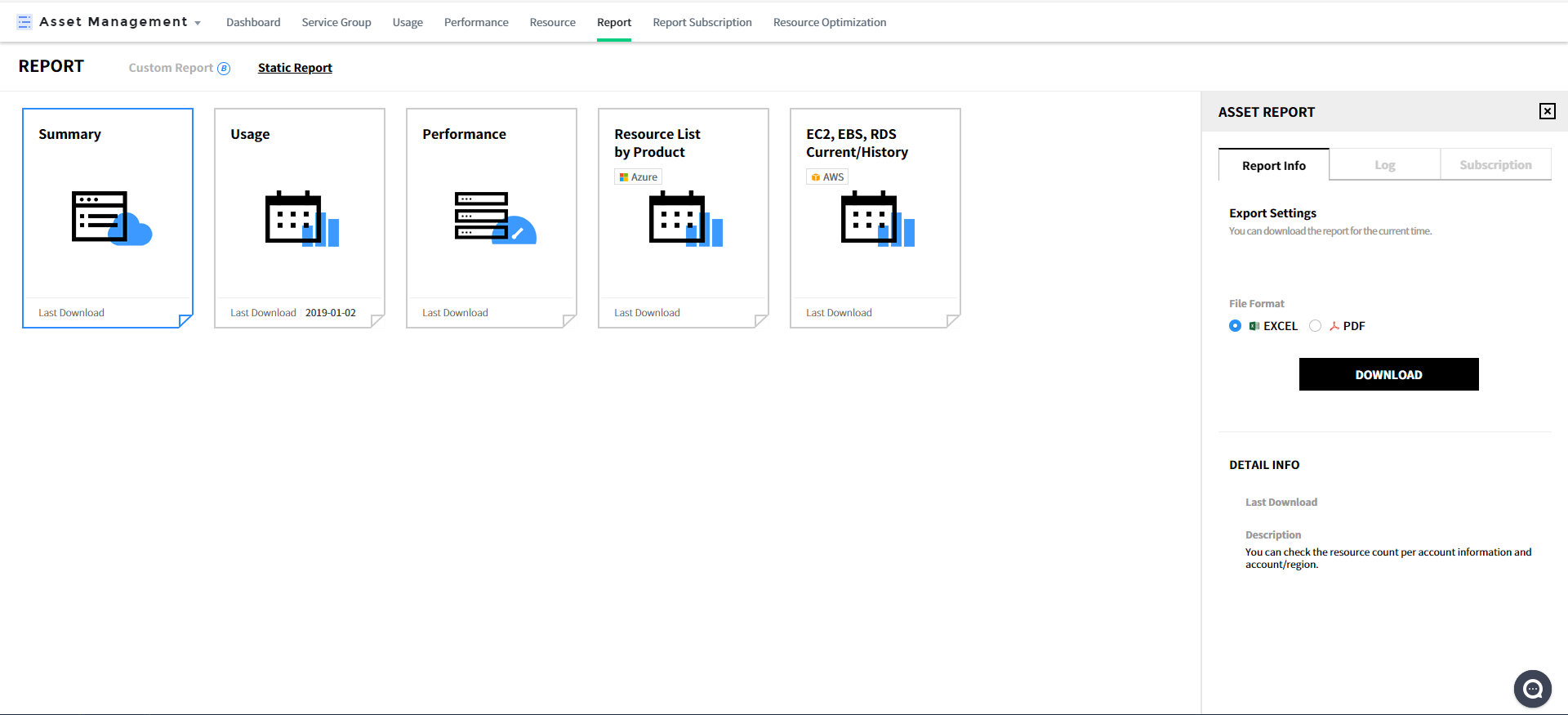Open Resource Optimization in the top navigation
This screenshot has width=1568, height=715.
tap(829, 22)
